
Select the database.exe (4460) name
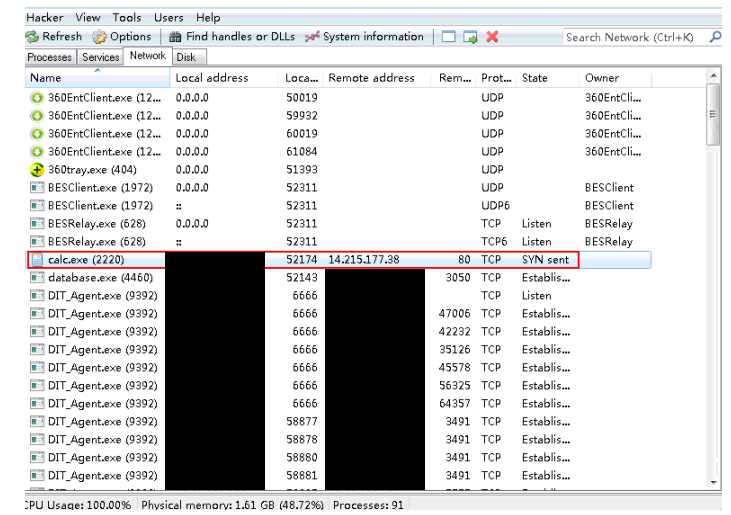pos(100,278)
